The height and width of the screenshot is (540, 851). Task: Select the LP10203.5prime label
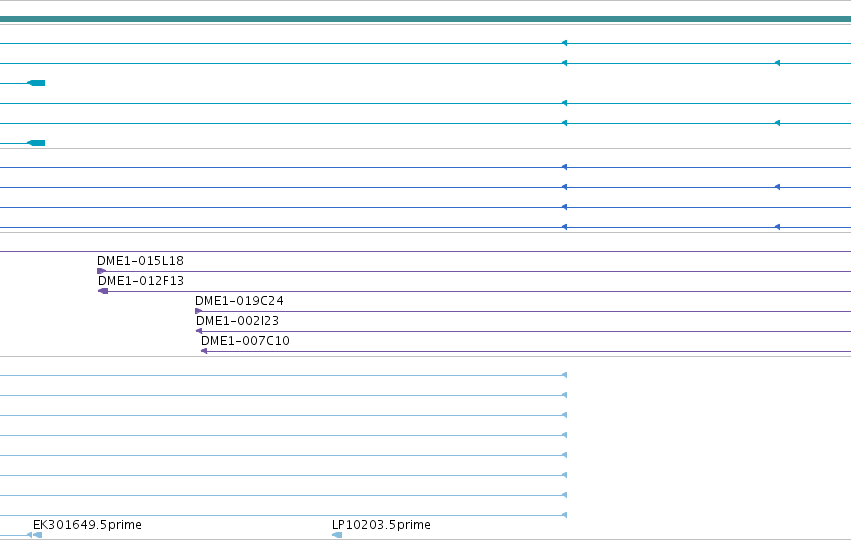(x=381, y=525)
